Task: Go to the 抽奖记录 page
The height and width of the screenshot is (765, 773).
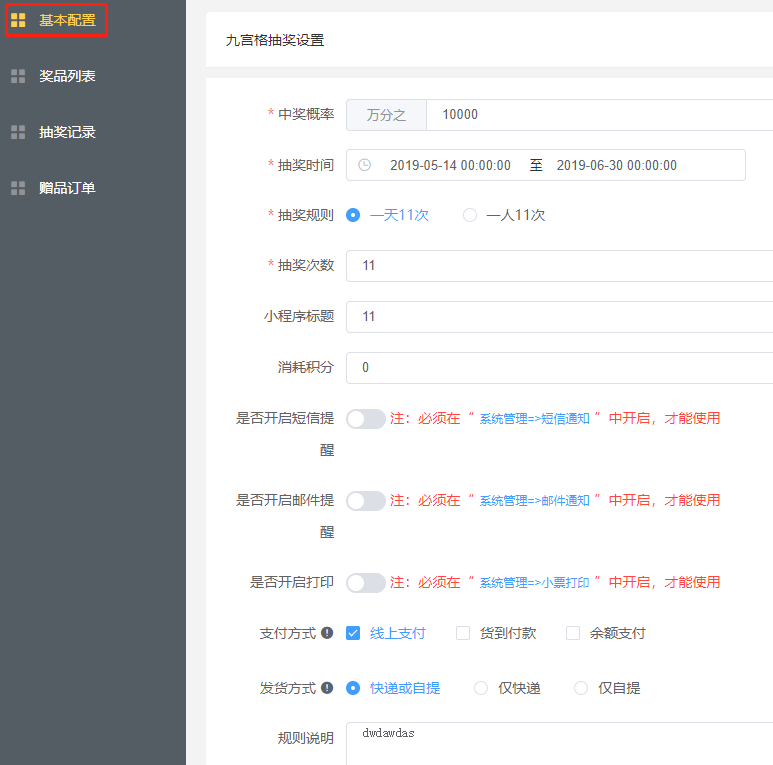Action: [67, 132]
